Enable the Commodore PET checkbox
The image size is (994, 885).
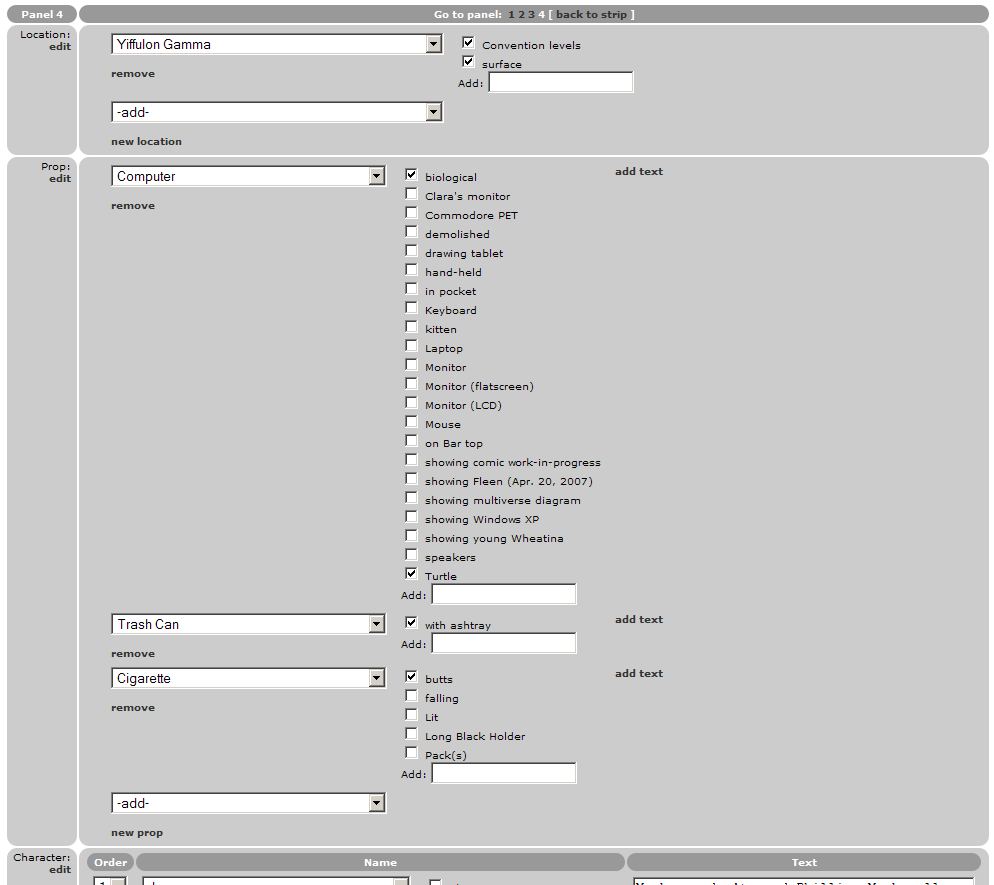coord(411,213)
